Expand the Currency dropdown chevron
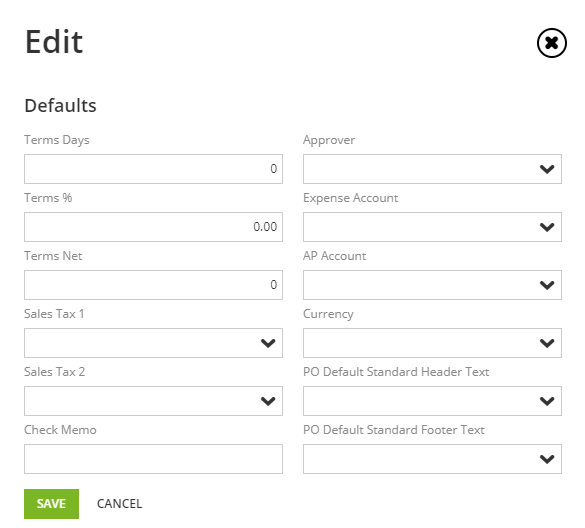The height and width of the screenshot is (528, 585). [547, 343]
